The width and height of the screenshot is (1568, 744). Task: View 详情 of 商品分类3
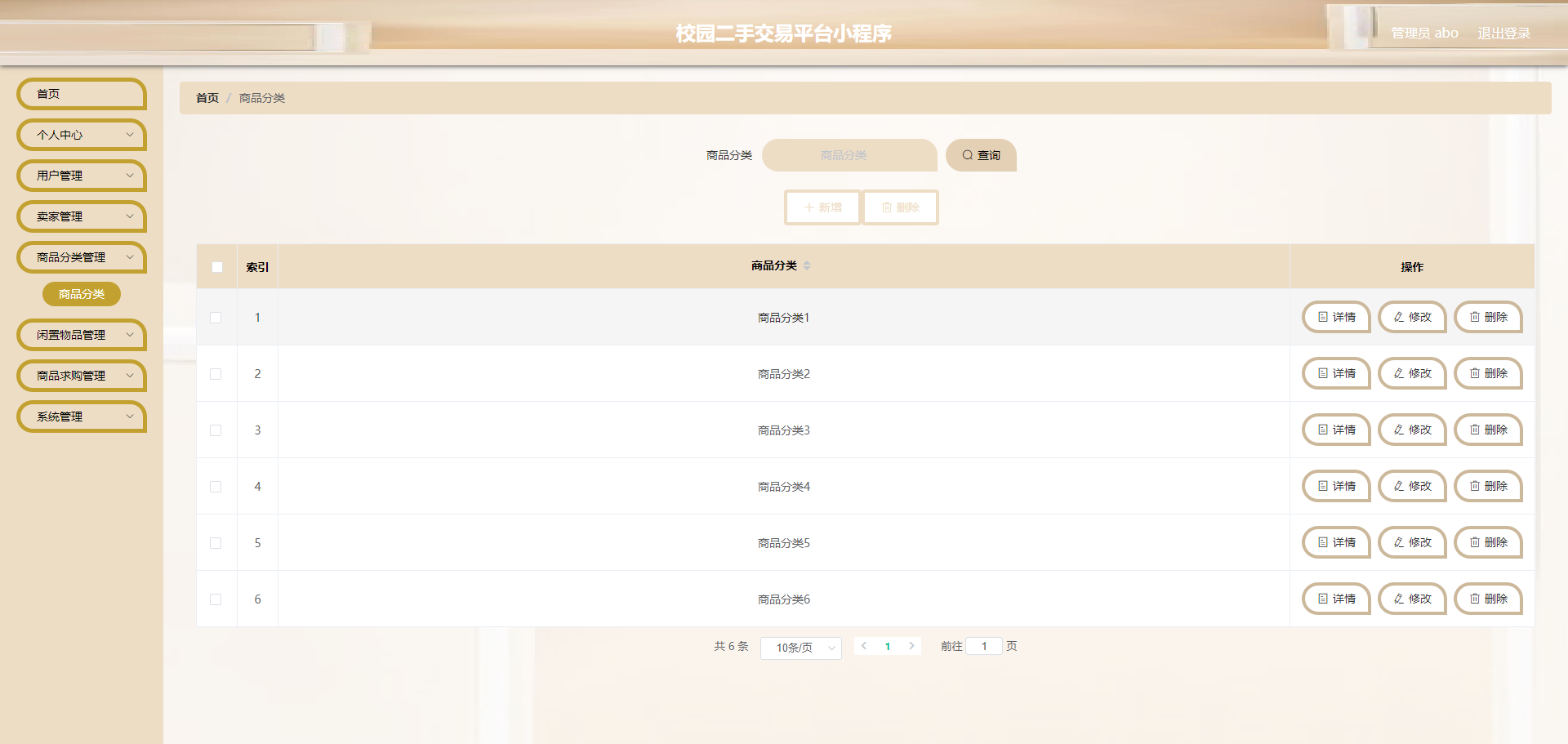coord(1336,430)
